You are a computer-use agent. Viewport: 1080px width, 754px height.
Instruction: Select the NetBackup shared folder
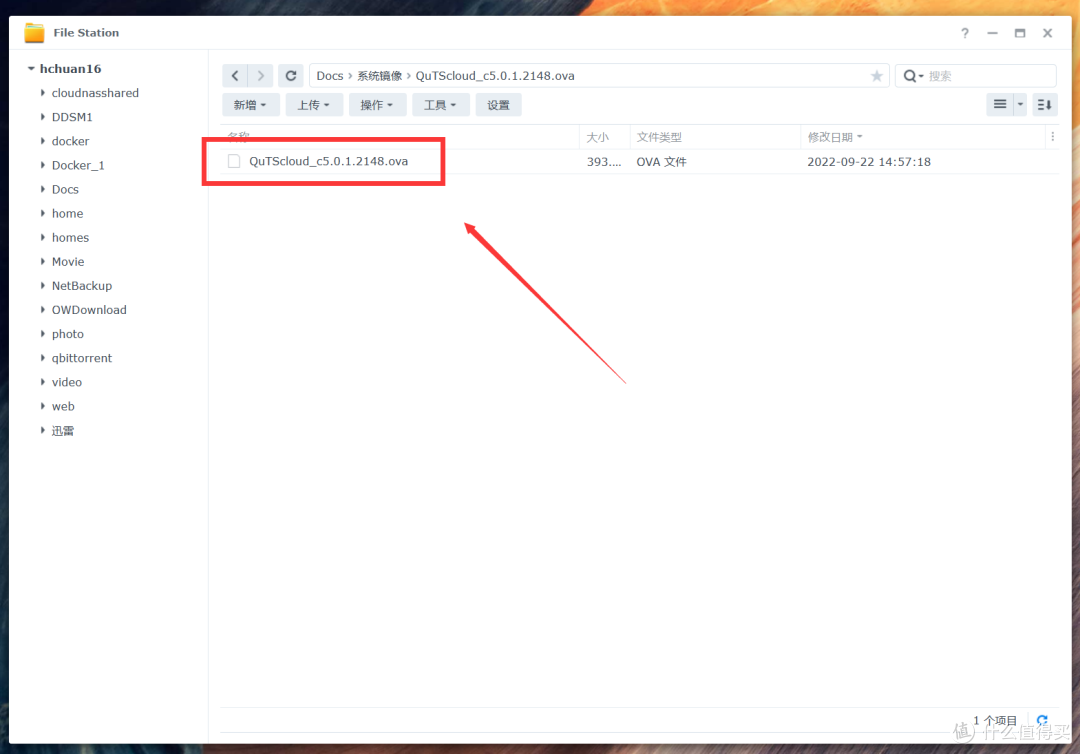tap(82, 286)
